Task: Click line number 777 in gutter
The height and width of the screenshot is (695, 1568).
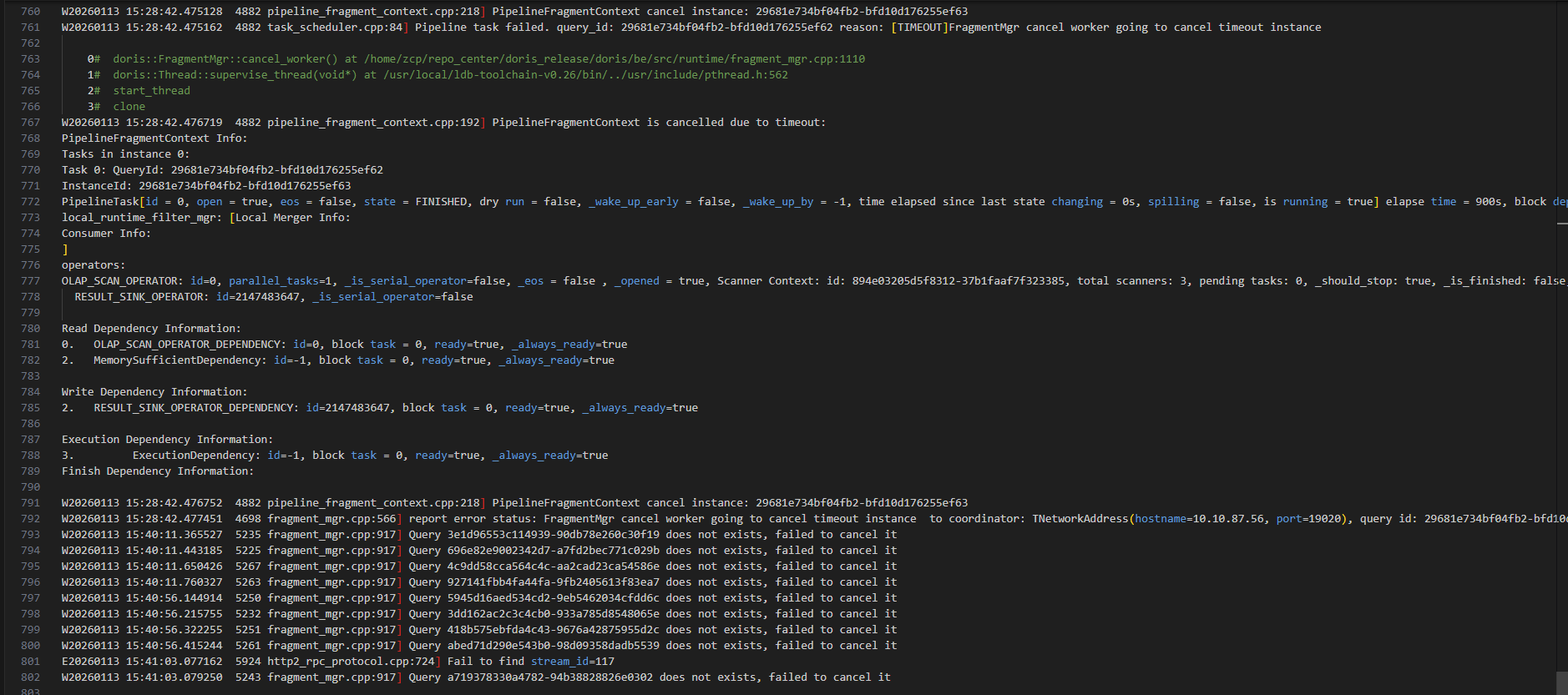Action: [30, 281]
